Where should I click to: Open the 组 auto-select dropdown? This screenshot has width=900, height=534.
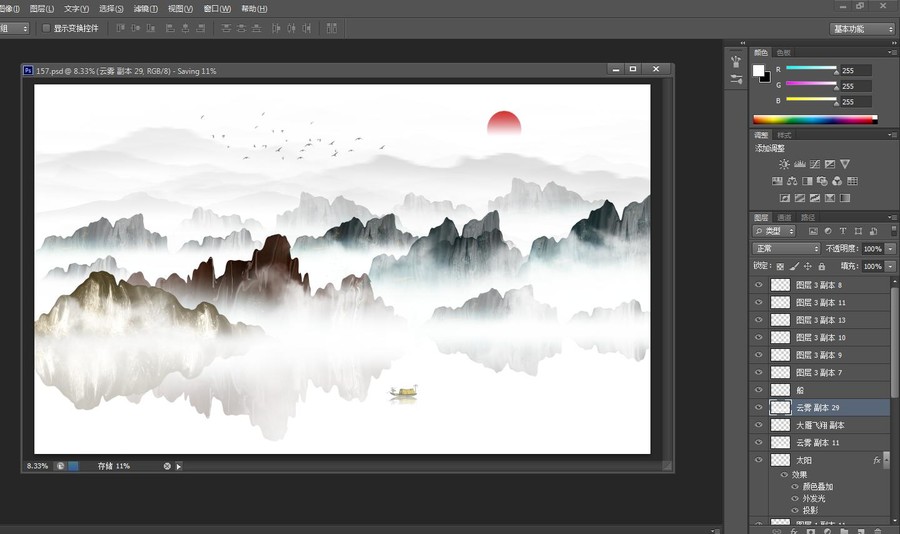pos(14,28)
